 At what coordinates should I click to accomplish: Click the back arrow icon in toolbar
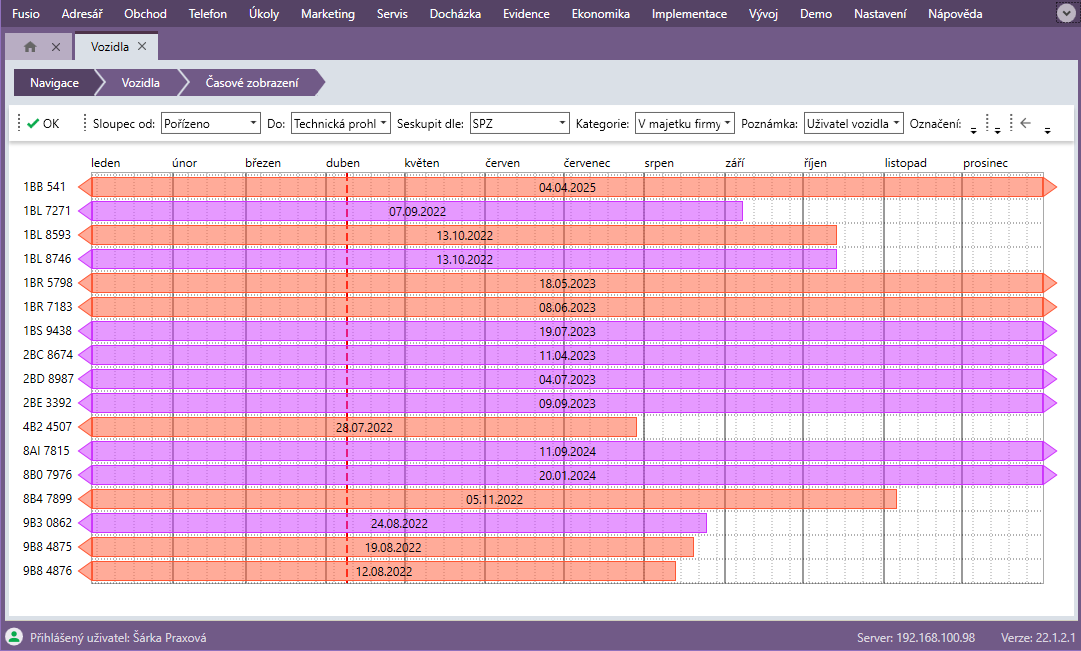(x=1025, y=123)
